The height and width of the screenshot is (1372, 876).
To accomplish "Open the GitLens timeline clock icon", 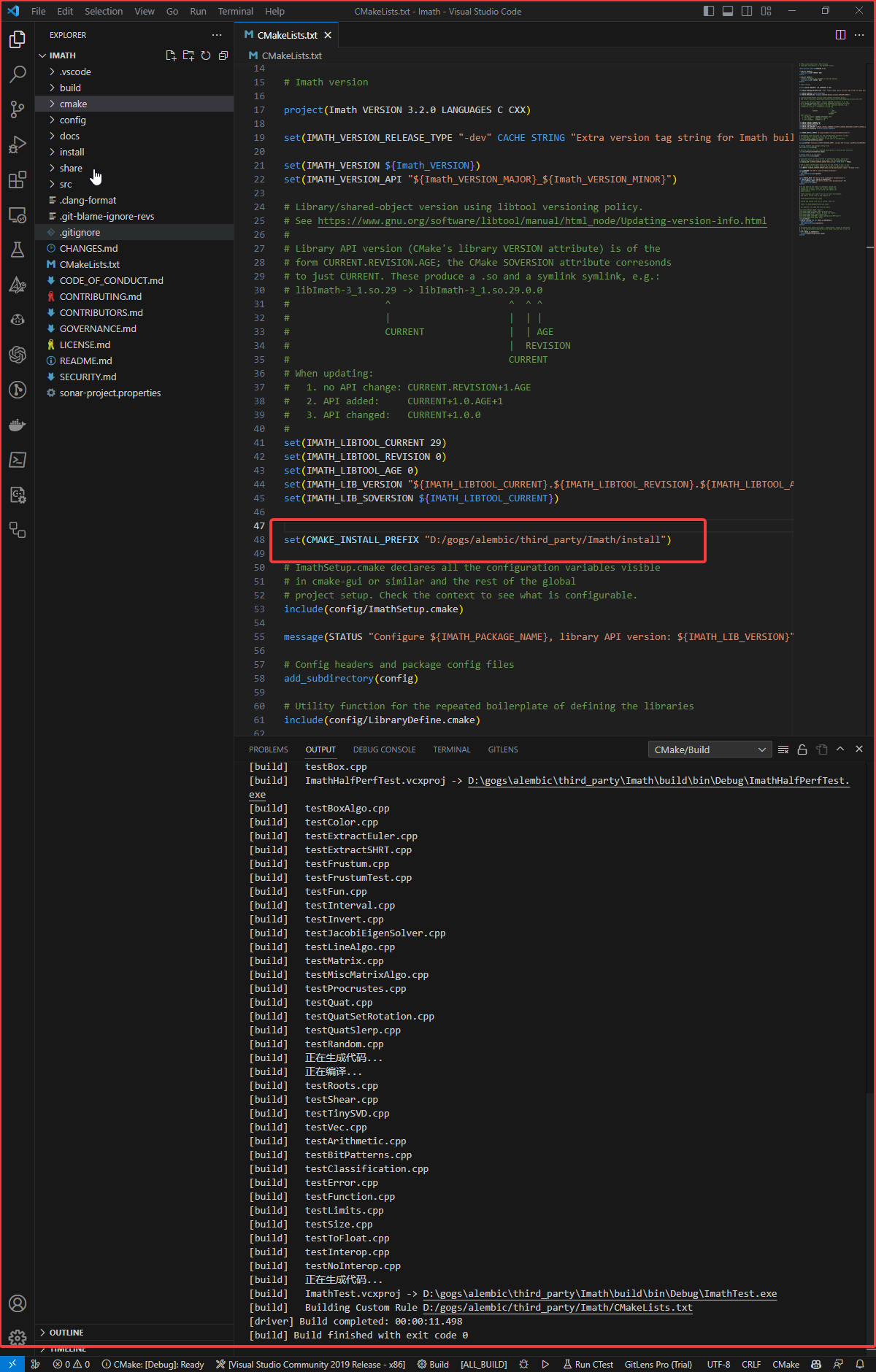I will [x=18, y=390].
